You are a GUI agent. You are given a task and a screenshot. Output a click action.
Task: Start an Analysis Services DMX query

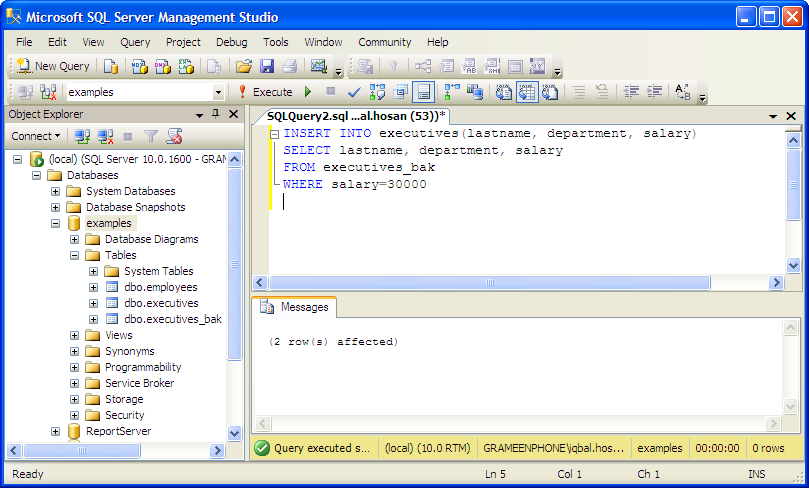pyautogui.click(x=163, y=66)
